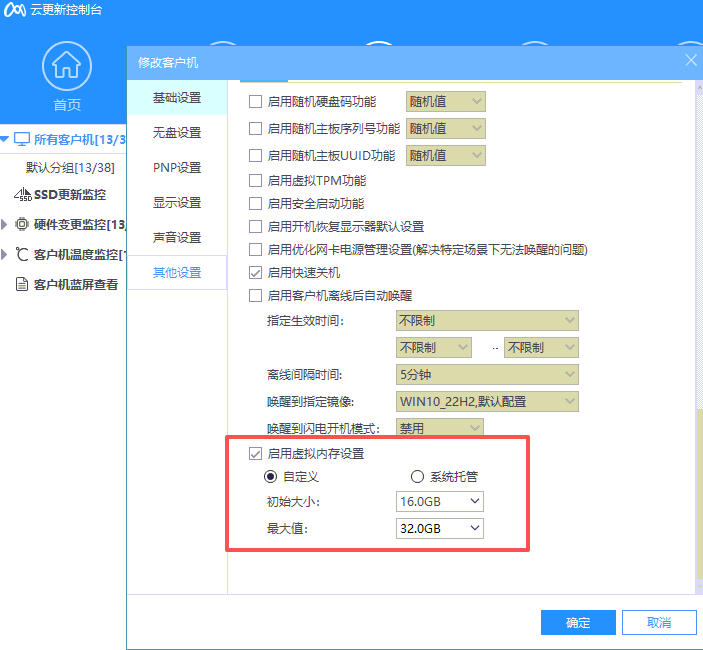This screenshot has width=703, height=650.
Task: Switch to the 基础设置 tab
Action: tap(177, 97)
